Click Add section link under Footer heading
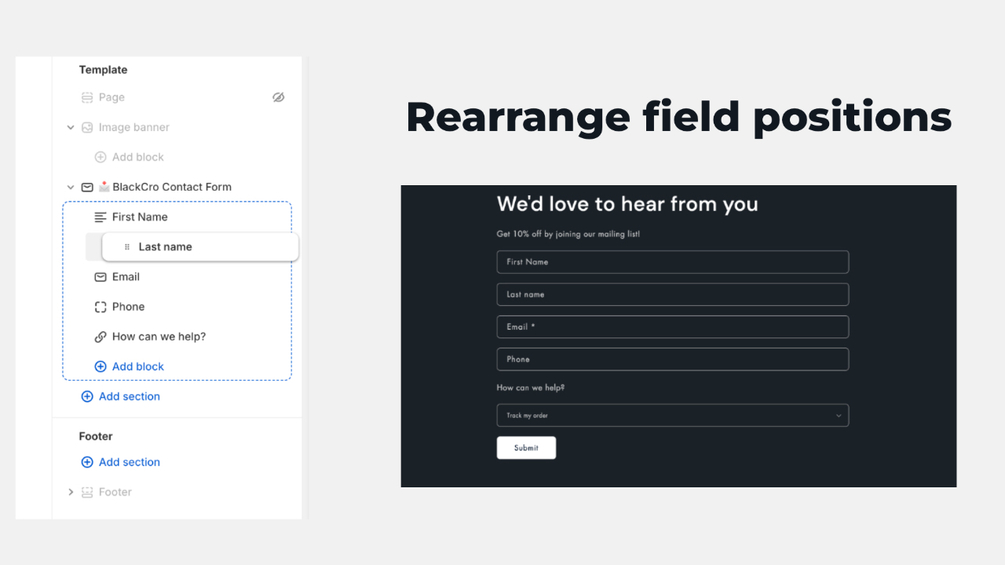 129,462
